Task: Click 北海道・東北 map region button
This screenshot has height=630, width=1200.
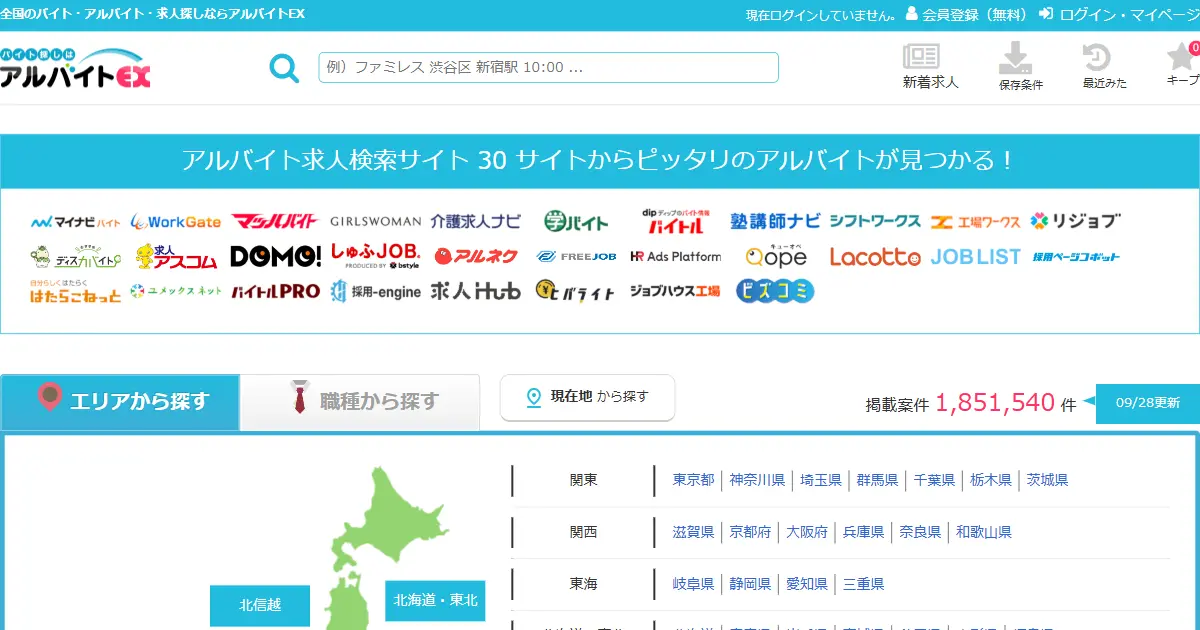Action: [435, 601]
